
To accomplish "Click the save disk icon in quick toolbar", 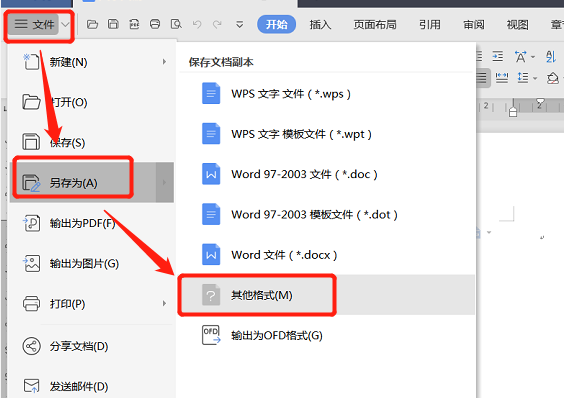I will 113,24.
